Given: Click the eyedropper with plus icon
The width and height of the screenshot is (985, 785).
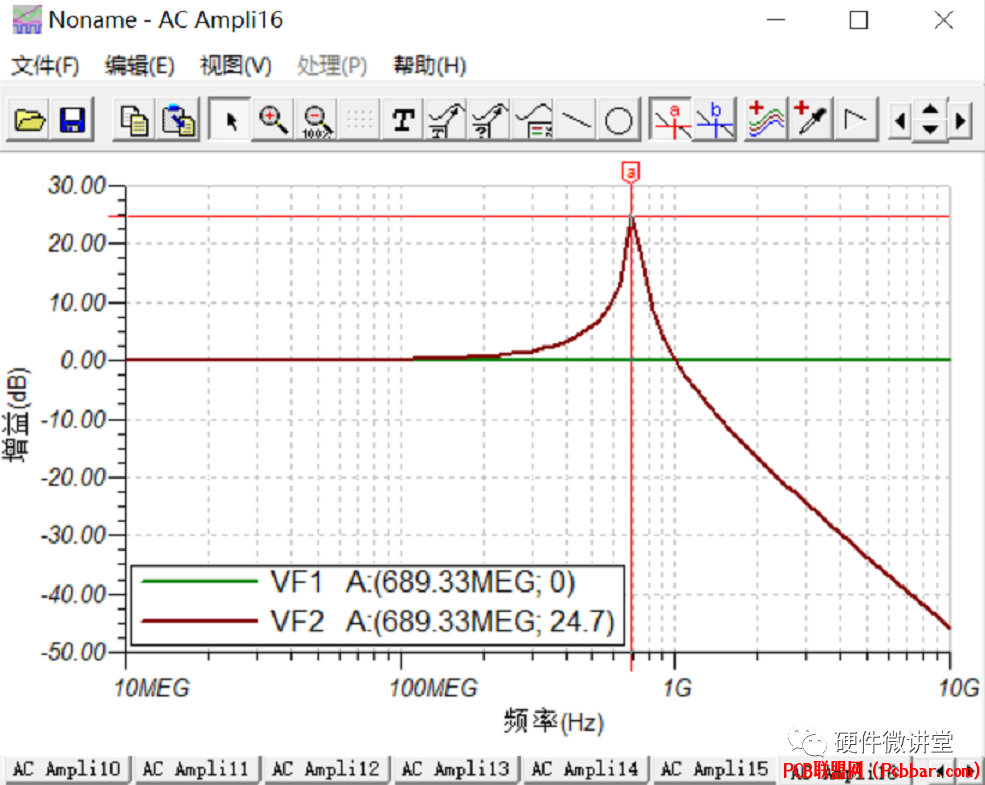Looking at the screenshot, I should tap(810, 119).
